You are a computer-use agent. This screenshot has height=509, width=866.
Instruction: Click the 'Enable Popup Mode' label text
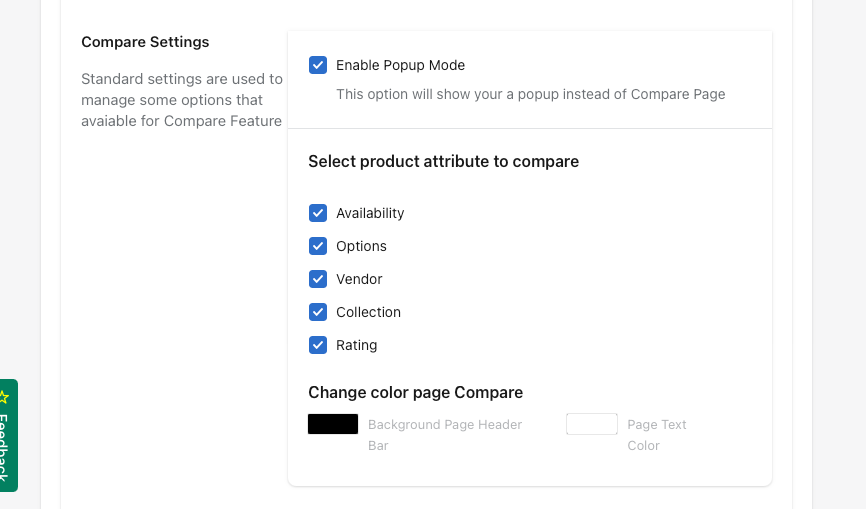point(400,65)
